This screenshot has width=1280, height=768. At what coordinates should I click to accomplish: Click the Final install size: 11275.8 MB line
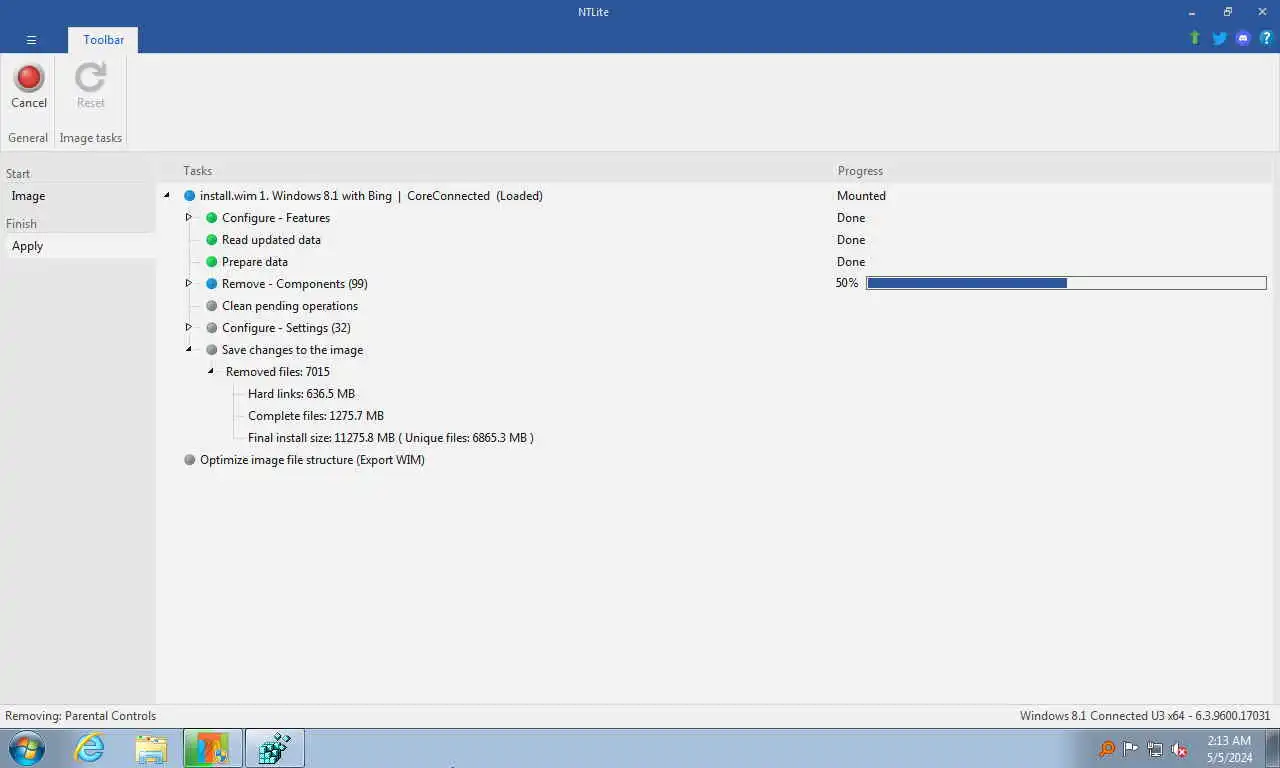tap(391, 438)
